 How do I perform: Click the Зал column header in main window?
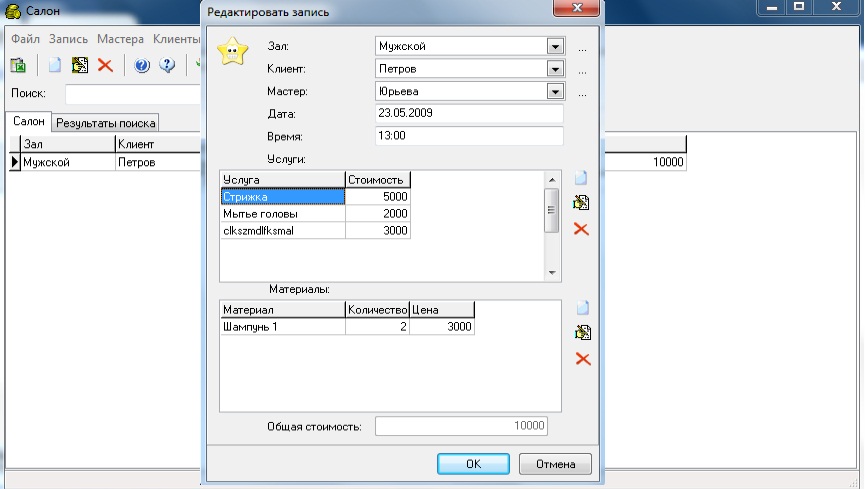pos(68,144)
